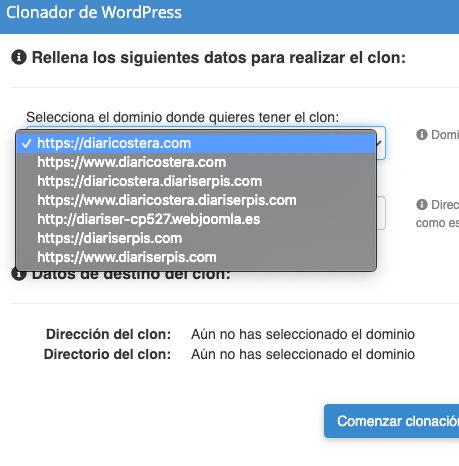
Task: Click the info icon next to Direc text
Action: (x=422, y=204)
